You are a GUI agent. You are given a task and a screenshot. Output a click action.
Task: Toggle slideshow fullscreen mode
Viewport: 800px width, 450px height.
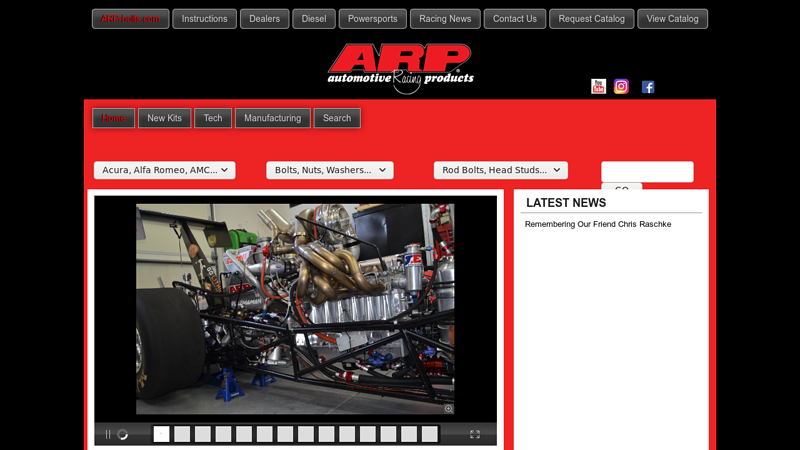474,434
